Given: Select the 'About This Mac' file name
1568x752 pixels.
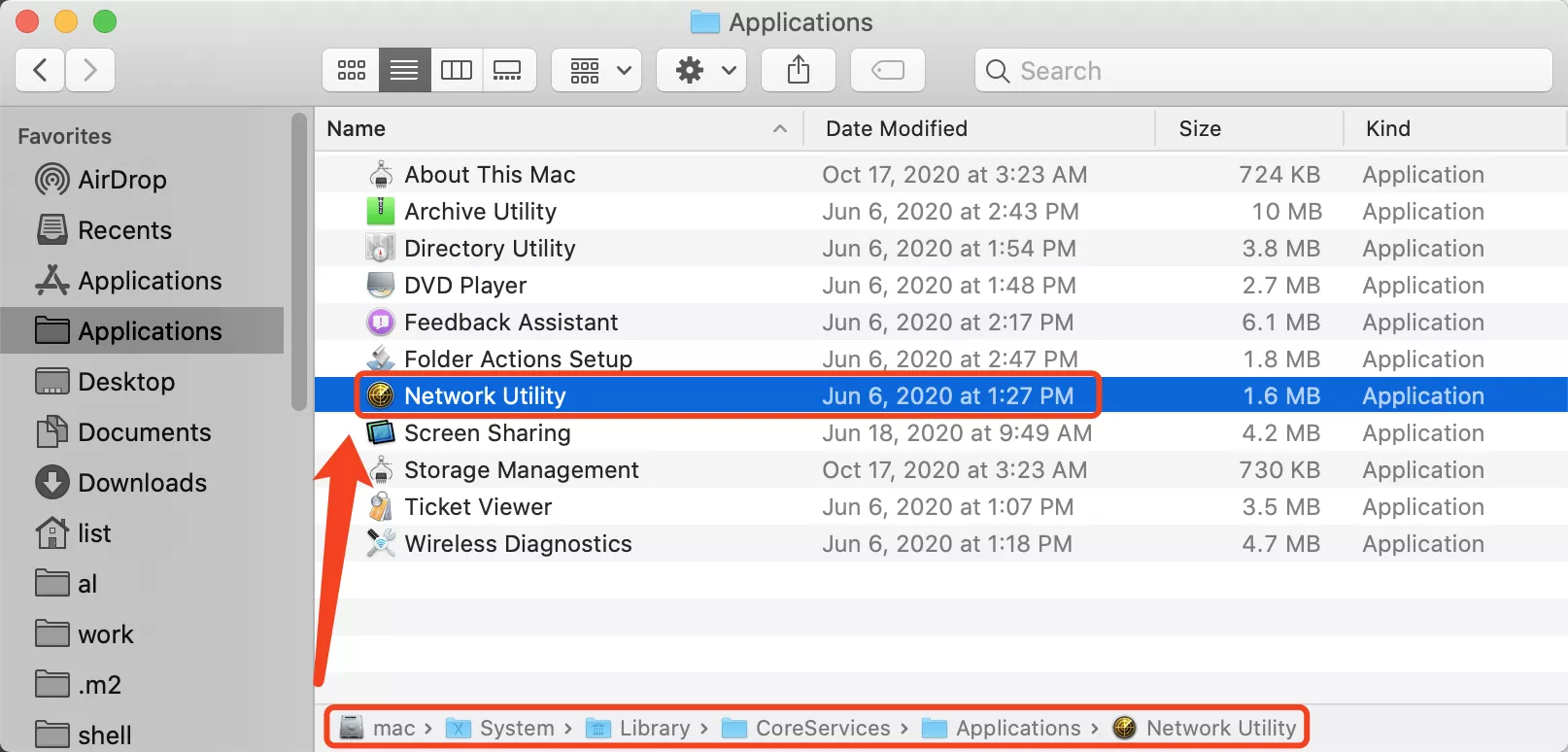Looking at the screenshot, I should [490, 175].
